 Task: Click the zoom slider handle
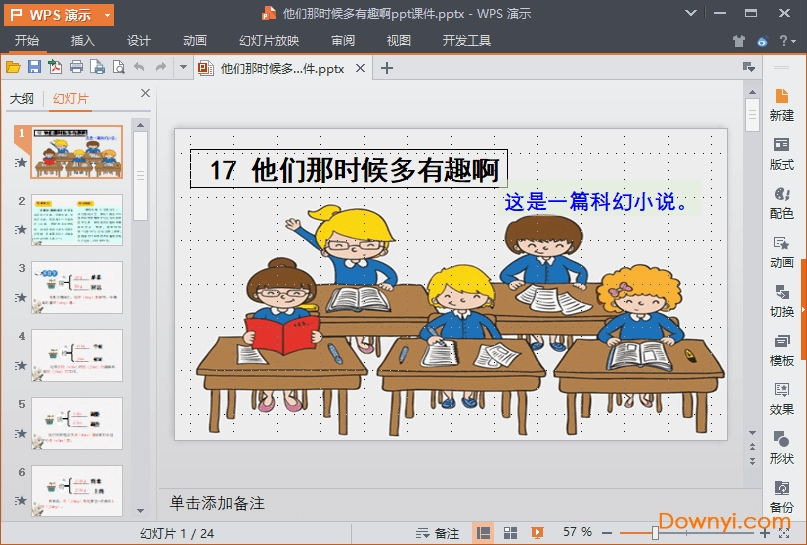pyautogui.click(x=655, y=533)
